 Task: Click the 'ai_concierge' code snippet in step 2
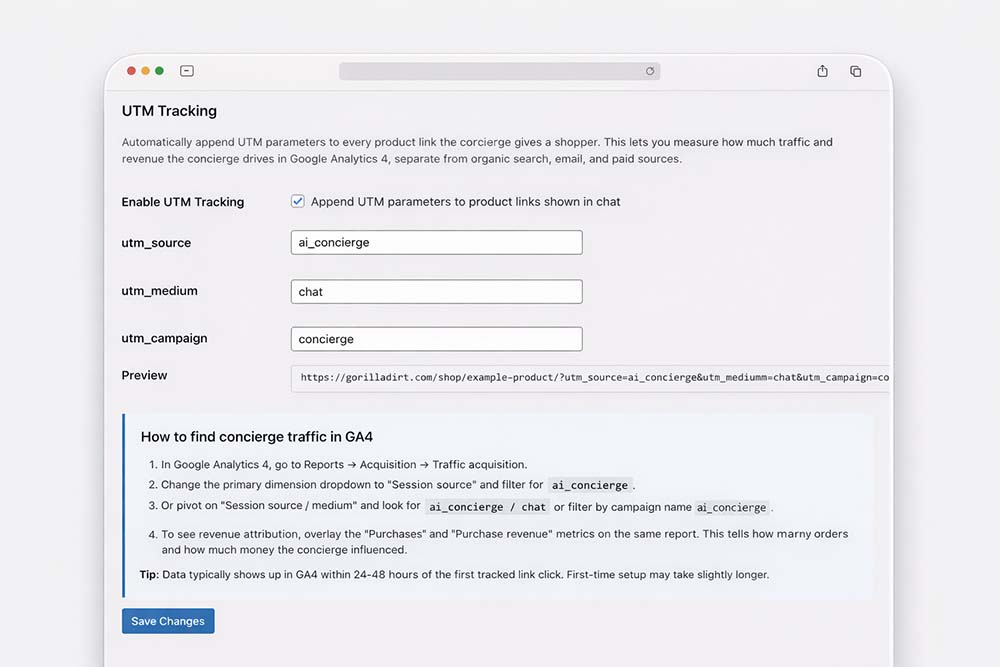click(x=590, y=485)
